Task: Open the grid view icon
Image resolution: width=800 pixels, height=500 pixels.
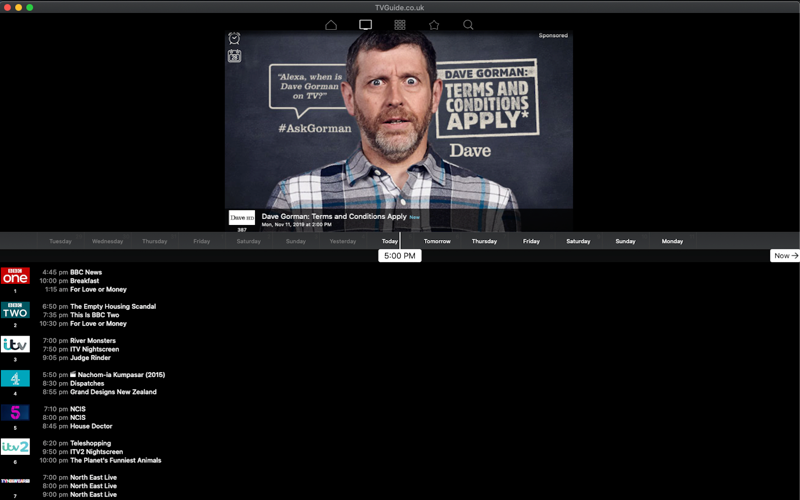Action: coord(399,25)
